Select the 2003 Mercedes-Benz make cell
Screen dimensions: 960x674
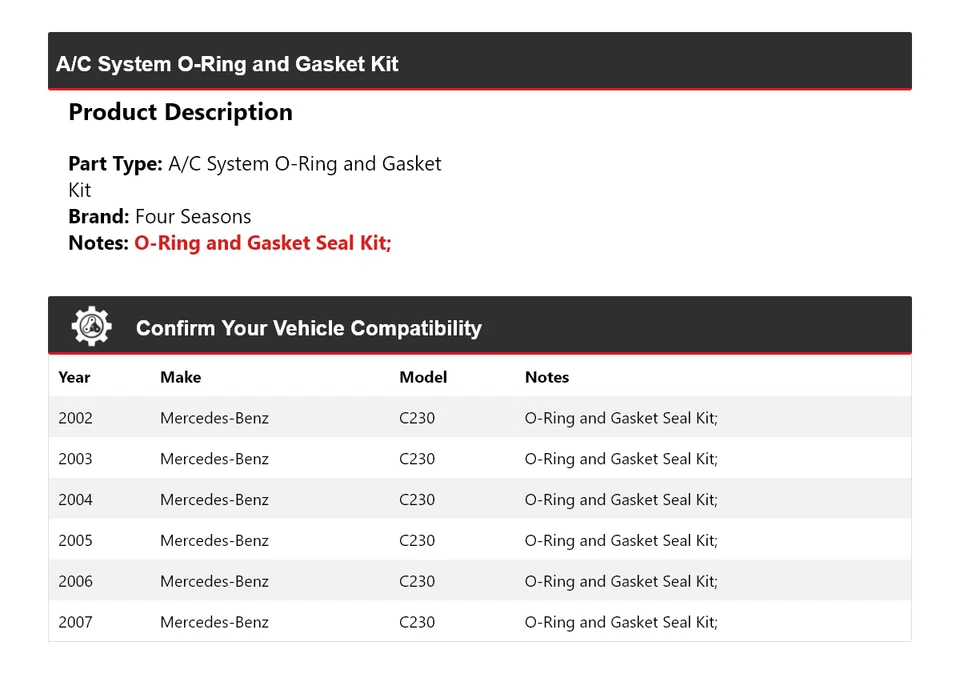[214, 459]
